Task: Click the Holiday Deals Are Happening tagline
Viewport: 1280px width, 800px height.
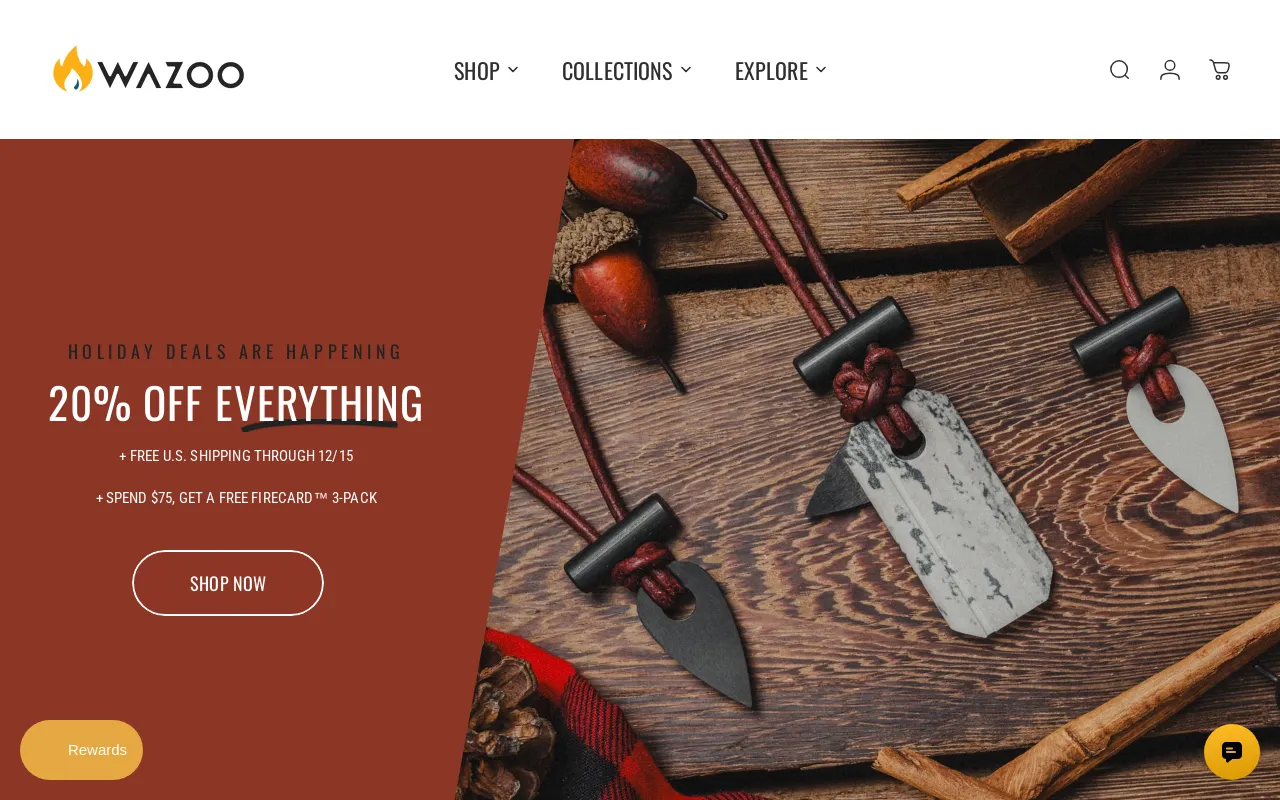Action: 235,352
